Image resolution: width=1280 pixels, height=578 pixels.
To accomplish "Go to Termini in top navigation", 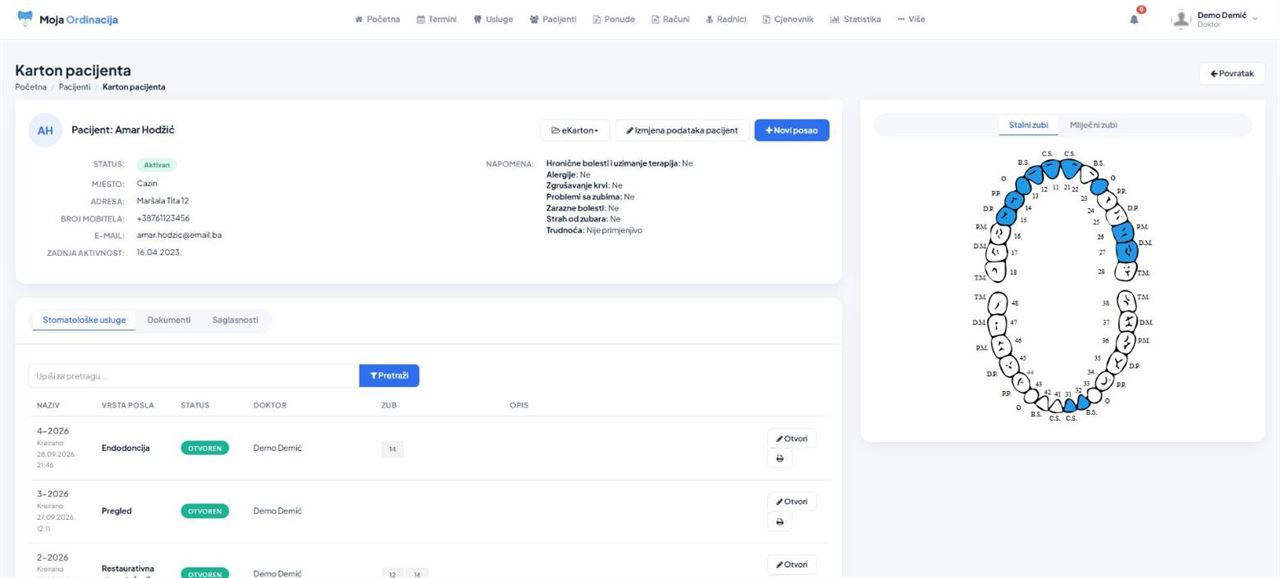I will (436, 19).
